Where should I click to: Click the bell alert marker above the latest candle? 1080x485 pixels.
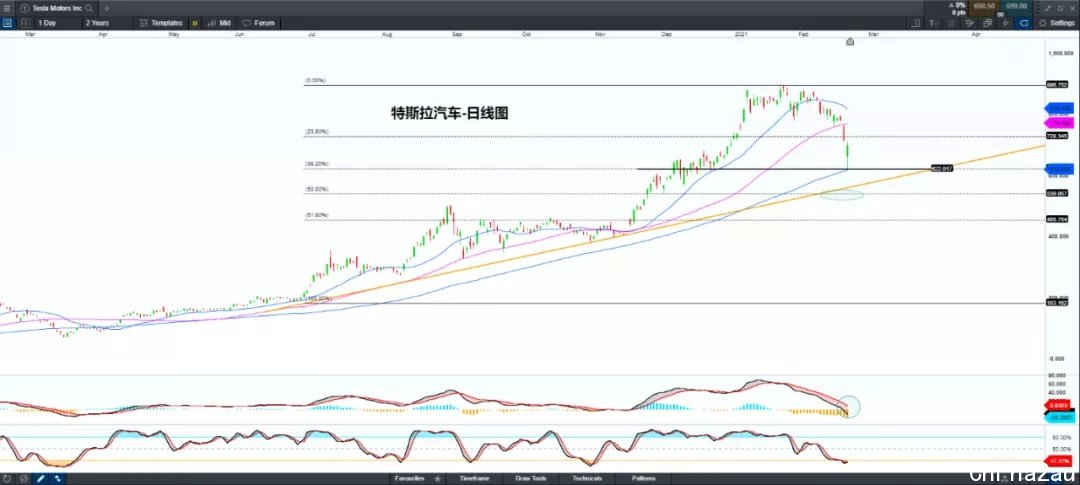click(850, 42)
